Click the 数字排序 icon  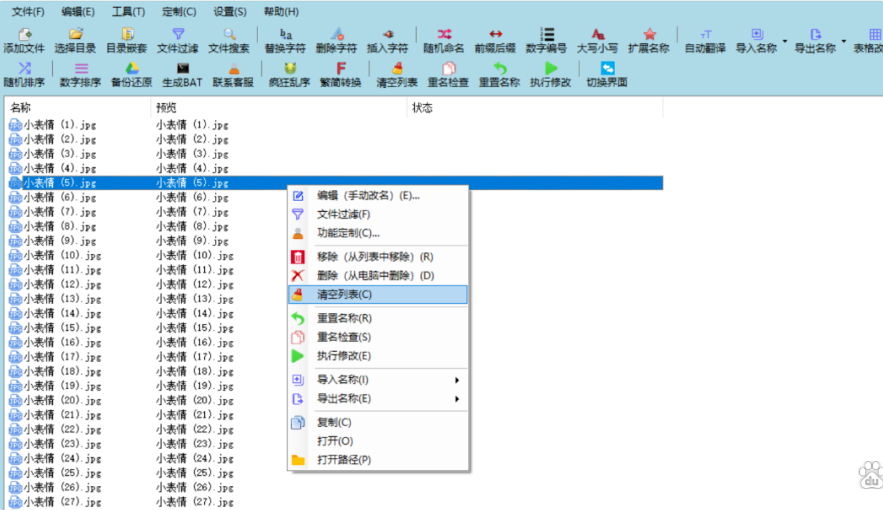(81, 69)
